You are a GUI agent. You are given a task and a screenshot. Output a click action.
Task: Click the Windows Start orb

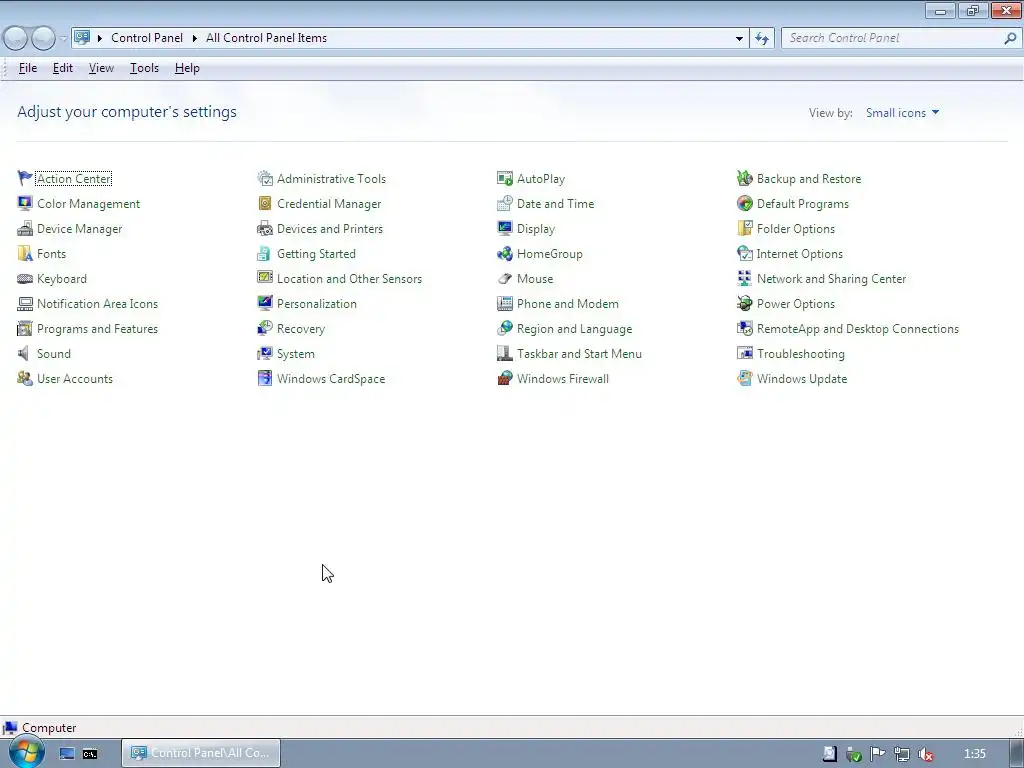(26, 752)
